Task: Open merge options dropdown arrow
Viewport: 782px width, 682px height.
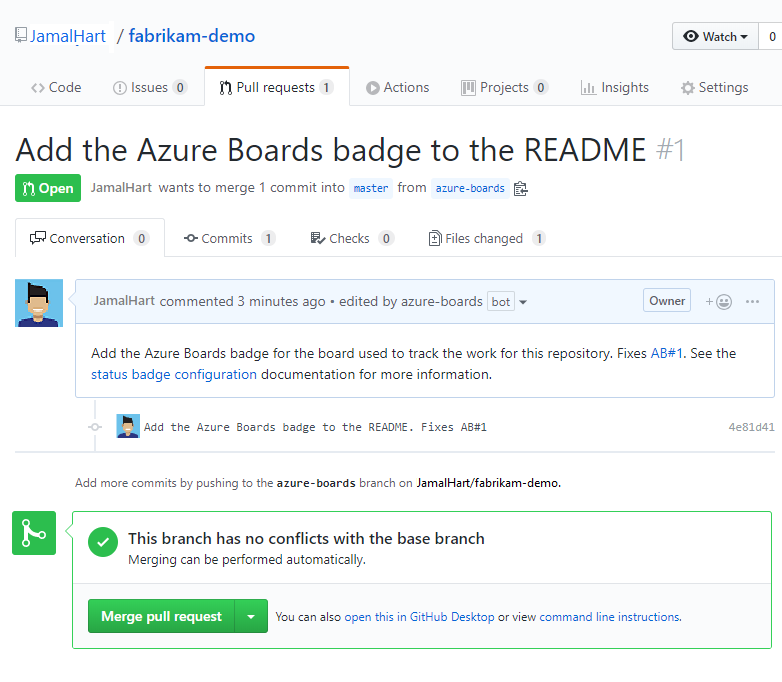Action: [251, 617]
